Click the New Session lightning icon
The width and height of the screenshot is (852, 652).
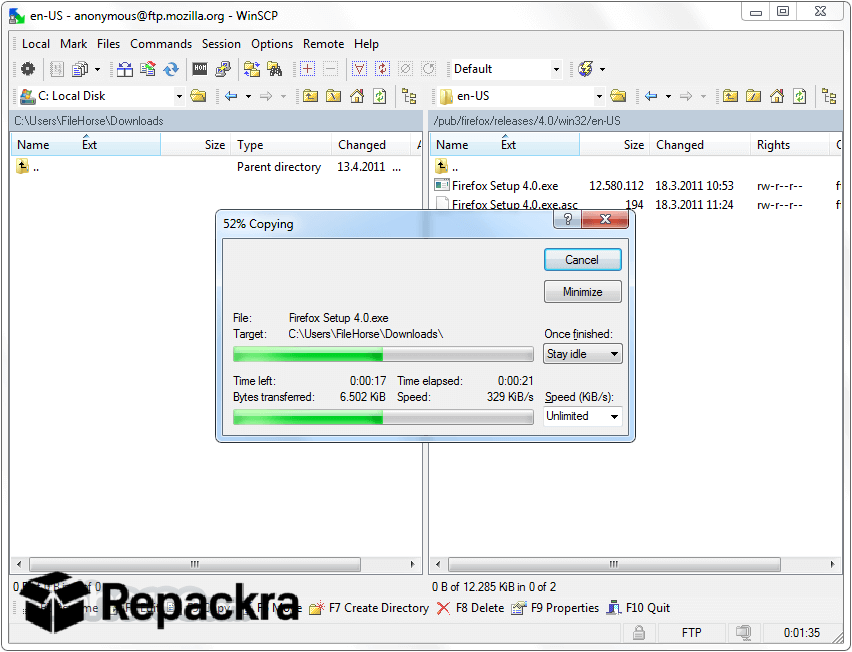point(586,69)
